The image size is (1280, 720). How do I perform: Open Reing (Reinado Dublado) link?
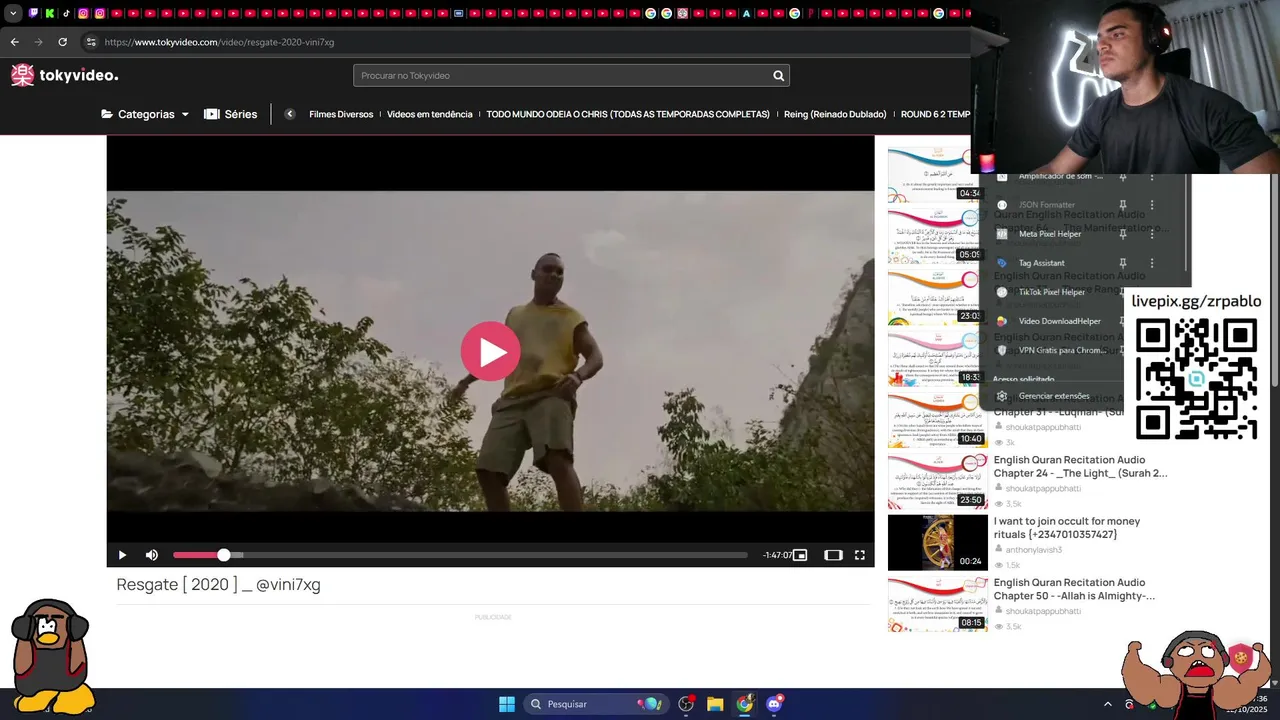[835, 114]
